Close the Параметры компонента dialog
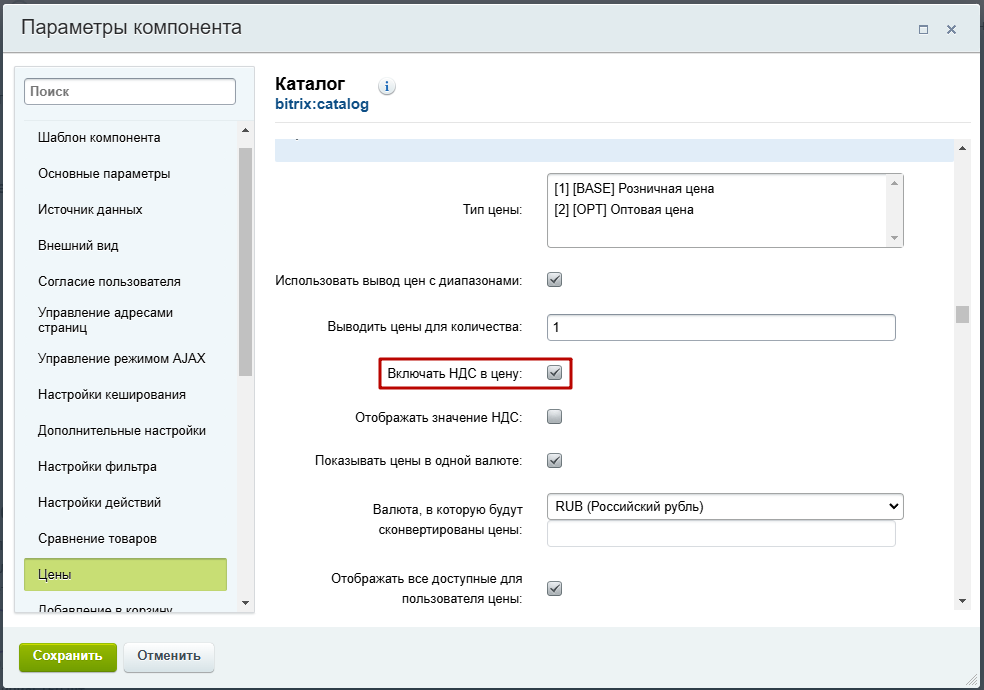The width and height of the screenshot is (984, 690). click(951, 29)
